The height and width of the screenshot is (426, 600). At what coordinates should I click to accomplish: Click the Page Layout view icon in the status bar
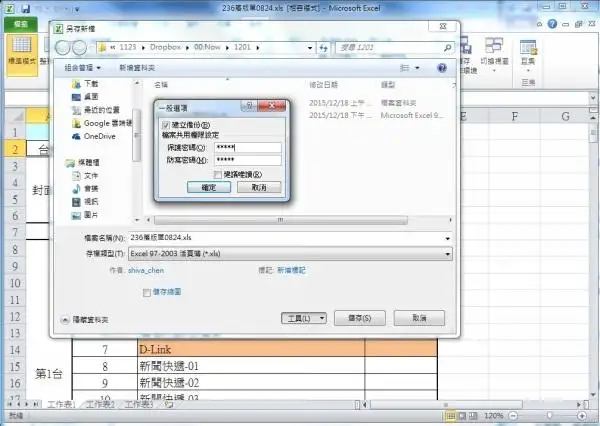point(462,416)
